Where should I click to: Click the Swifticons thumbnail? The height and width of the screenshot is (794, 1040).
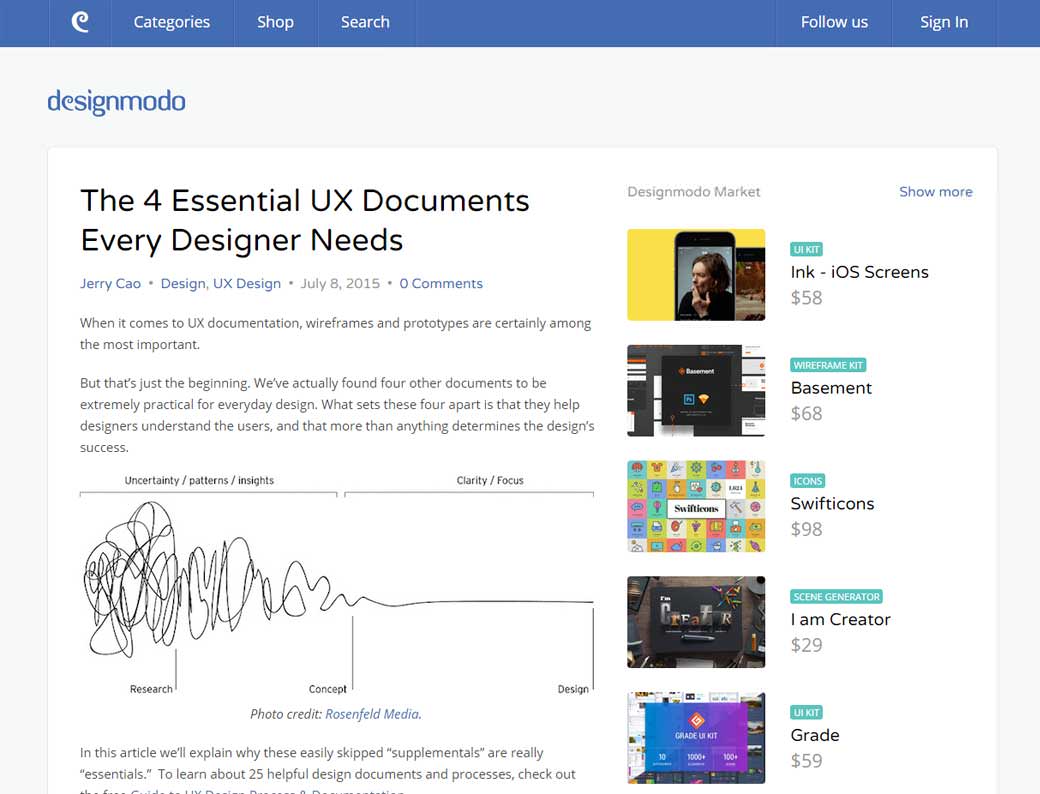(696, 506)
